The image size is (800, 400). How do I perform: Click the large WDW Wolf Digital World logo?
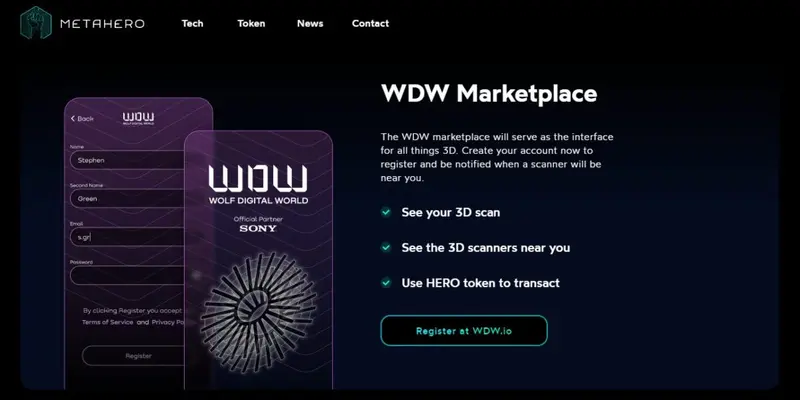click(x=258, y=184)
